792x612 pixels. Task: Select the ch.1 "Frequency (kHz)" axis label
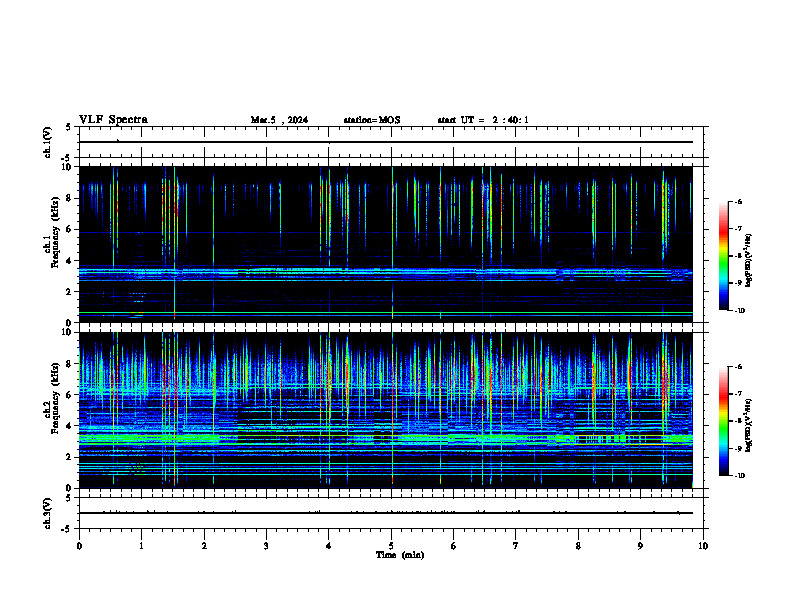tap(55, 232)
